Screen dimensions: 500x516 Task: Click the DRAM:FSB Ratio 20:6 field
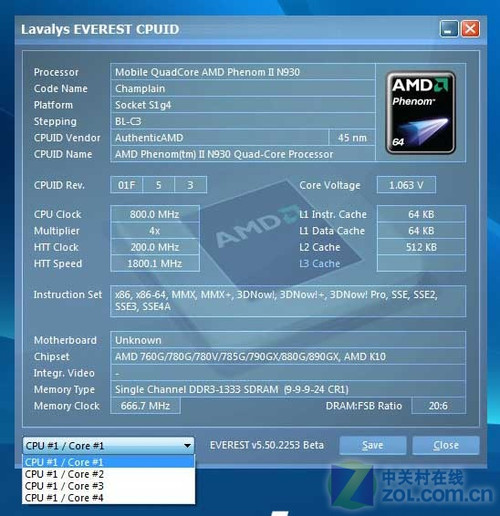(438, 406)
